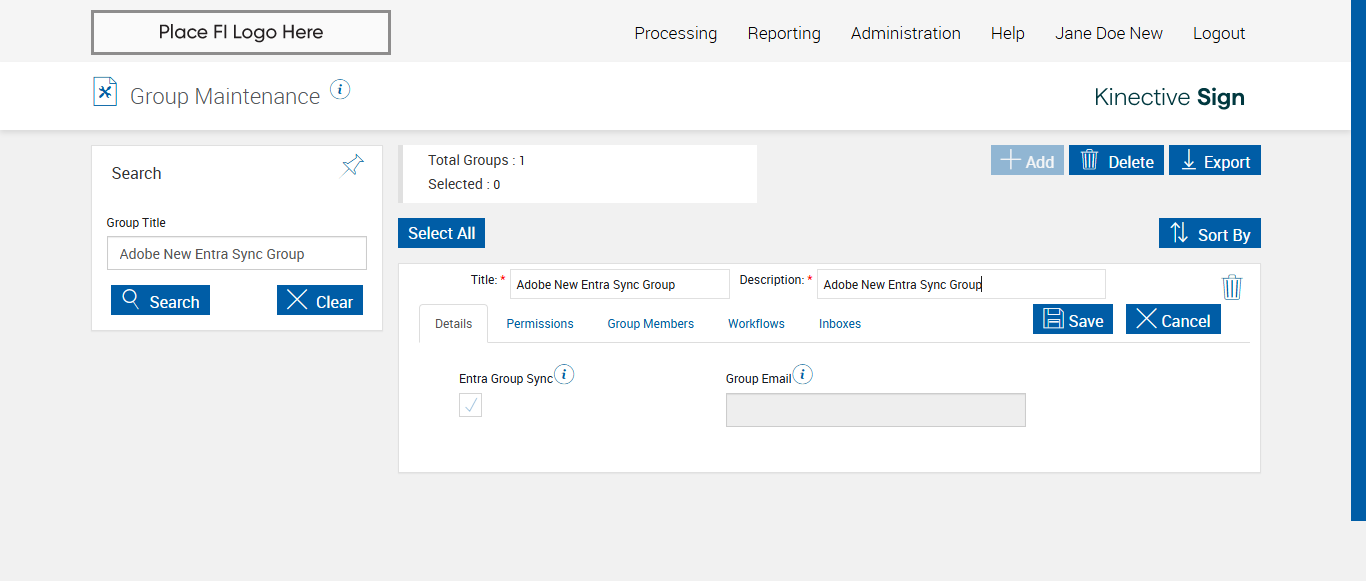The height and width of the screenshot is (581, 1366).
Task: Toggle the Entra Group Sync checkbox
Action: click(x=470, y=405)
